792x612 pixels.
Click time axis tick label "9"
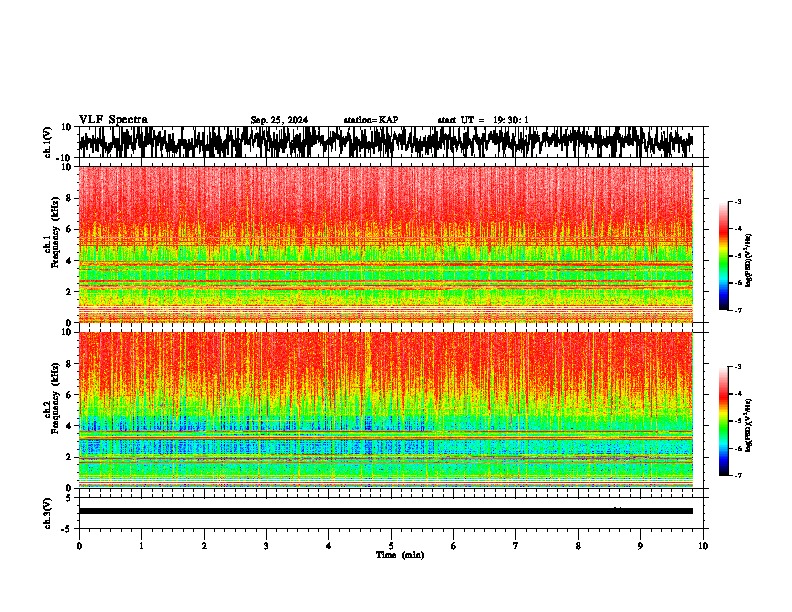[640, 546]
